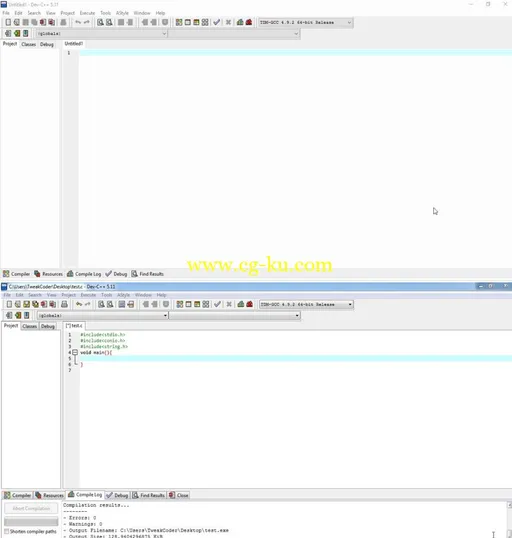Click New file icon in test.c window
The width and height of the screenshot is (512, 538).
9,304
